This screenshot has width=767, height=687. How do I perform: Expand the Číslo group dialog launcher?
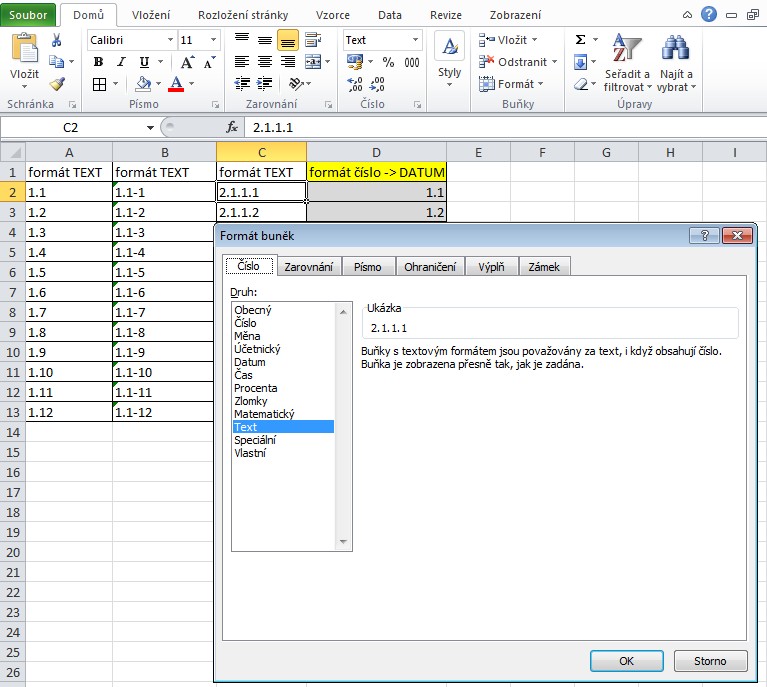(417, 104)
